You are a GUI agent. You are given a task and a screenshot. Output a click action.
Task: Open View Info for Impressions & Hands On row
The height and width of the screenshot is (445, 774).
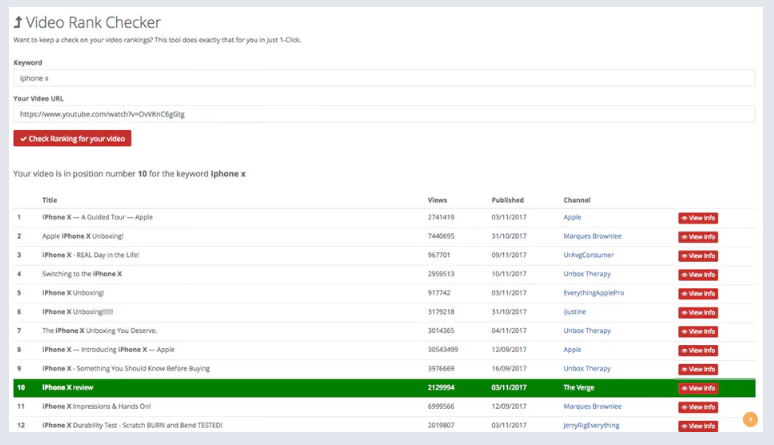click(x=698, y=407)
